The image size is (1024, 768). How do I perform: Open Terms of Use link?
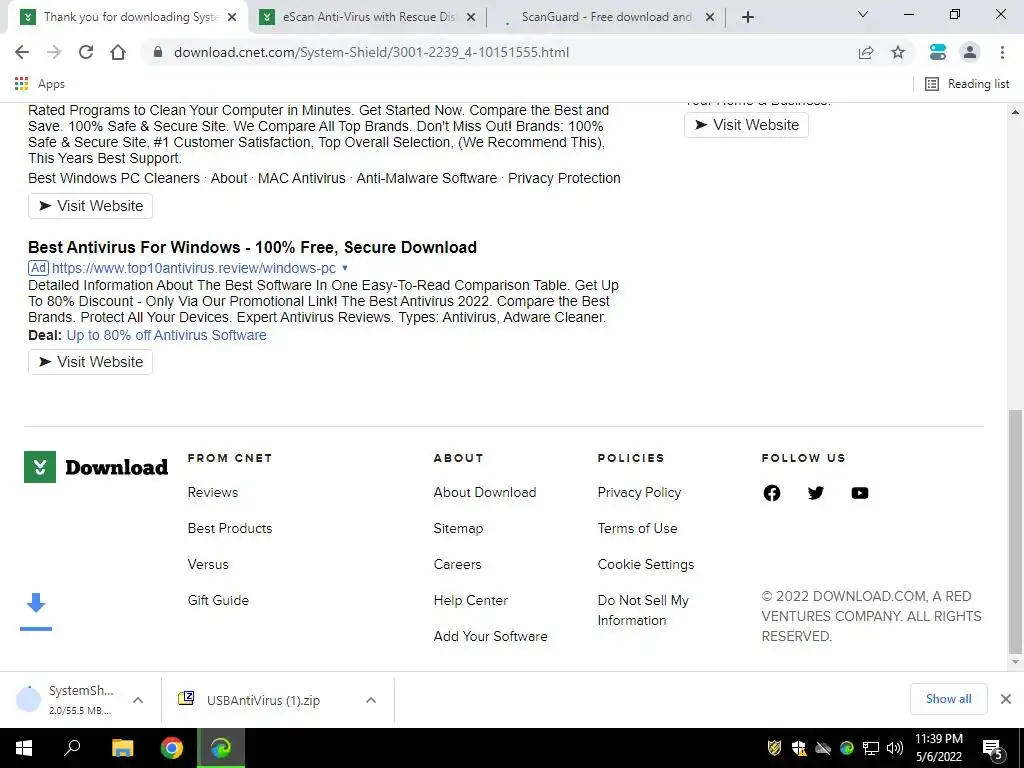637,528
